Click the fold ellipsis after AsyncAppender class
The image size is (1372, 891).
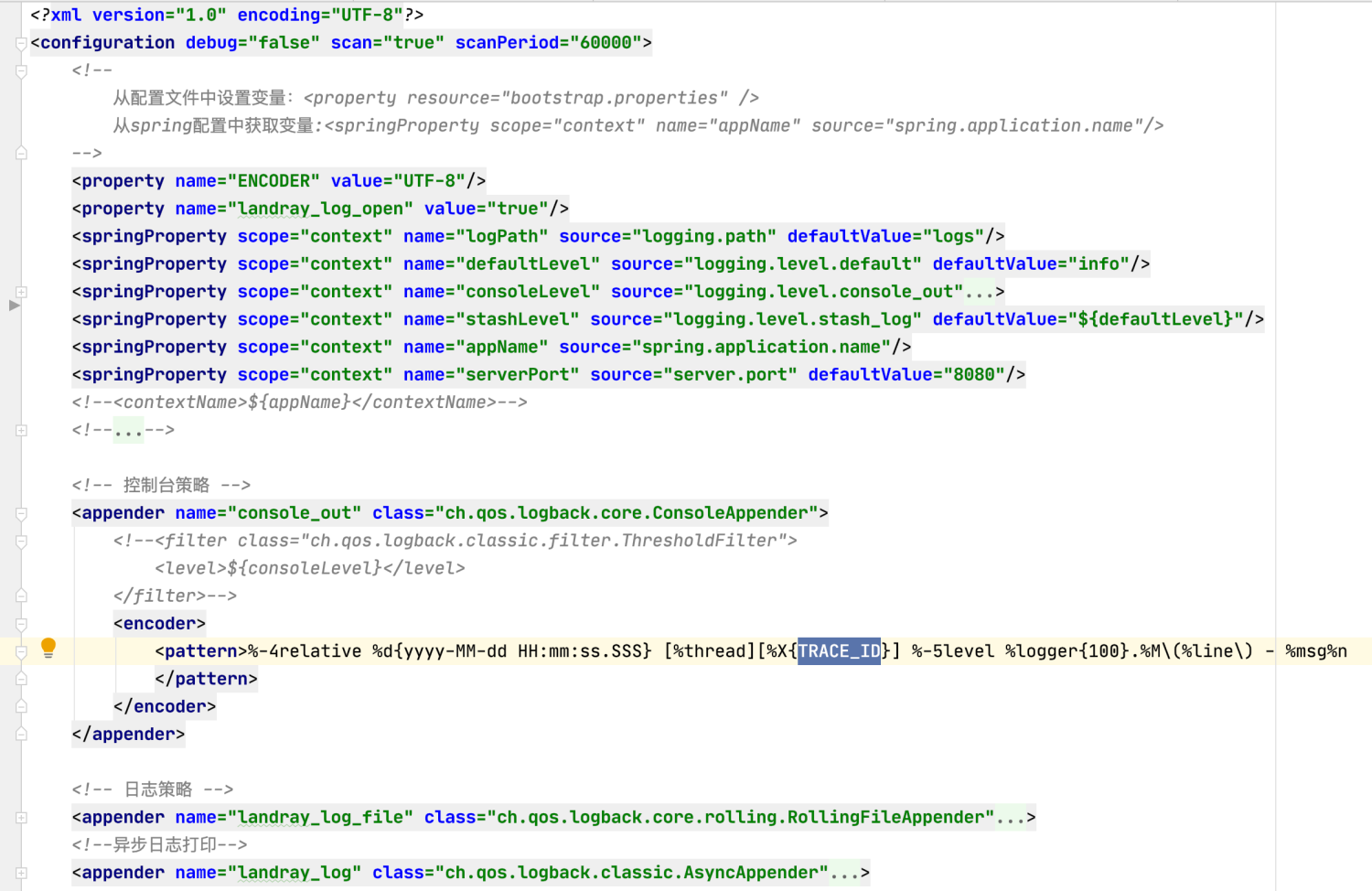tap(844, 873)
